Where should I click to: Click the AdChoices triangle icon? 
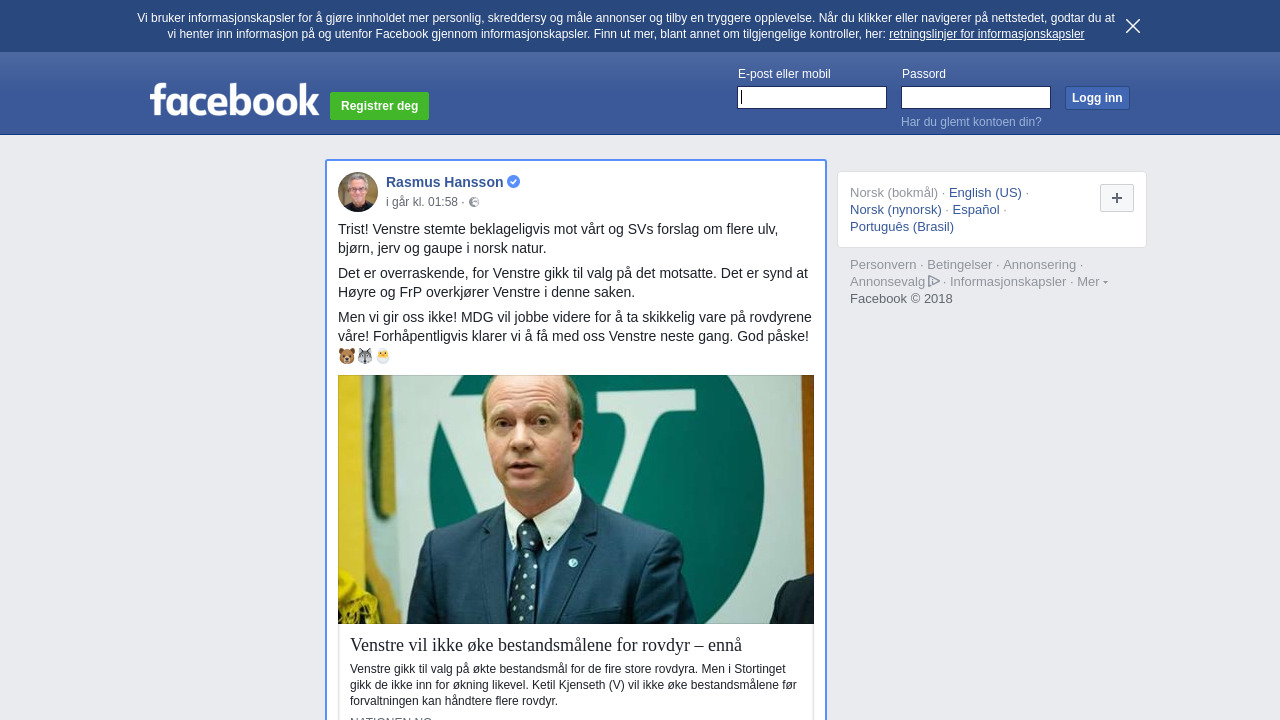pyautogui.click(x=934, y=282)
